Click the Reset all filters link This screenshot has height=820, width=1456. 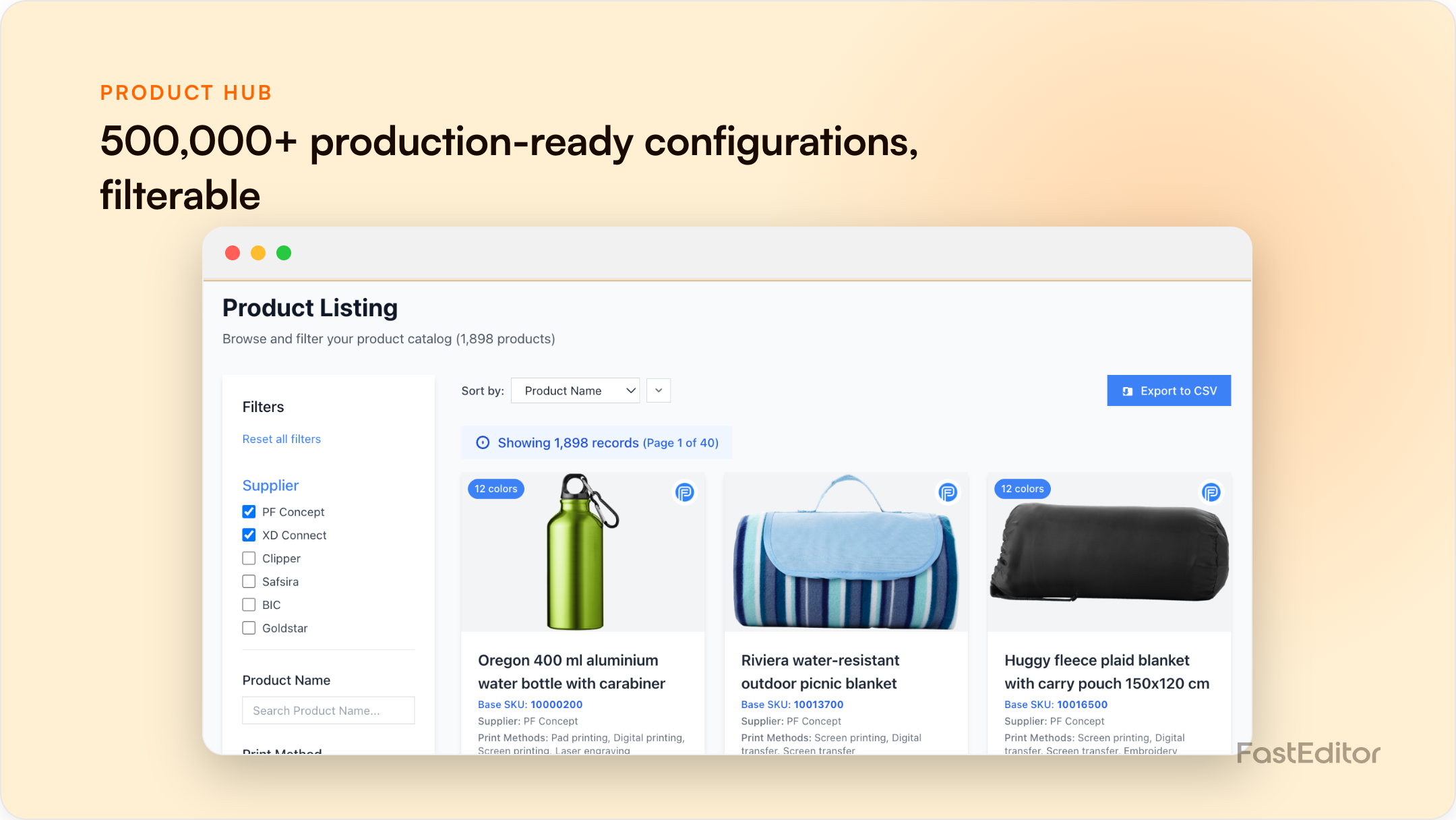[282, 439]
